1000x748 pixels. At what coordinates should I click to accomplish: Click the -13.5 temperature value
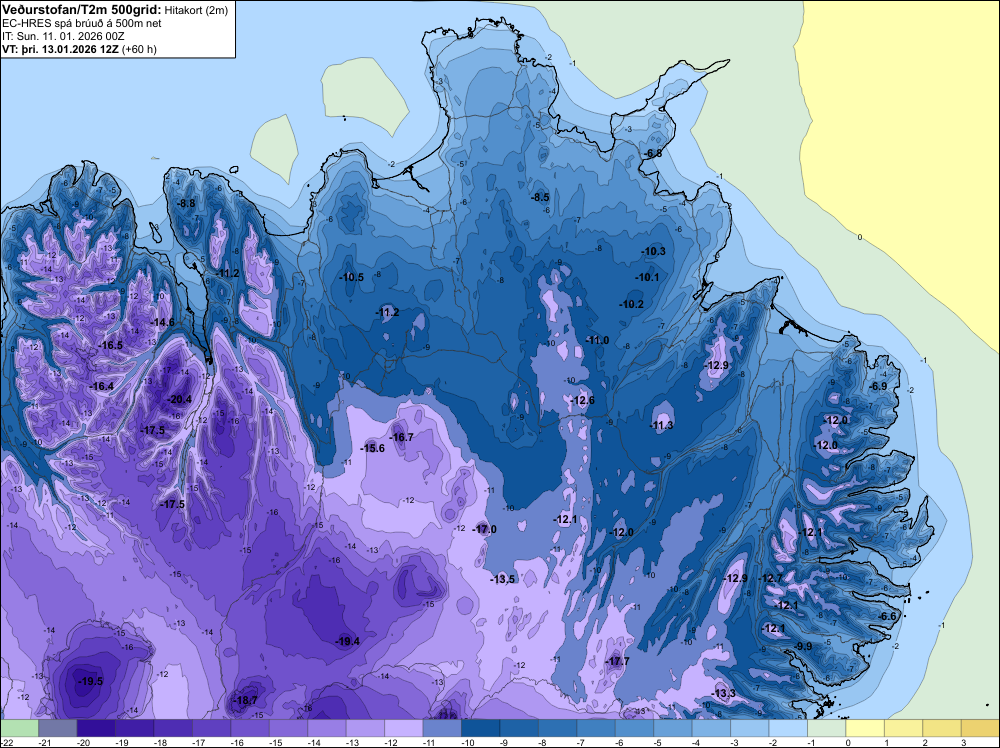pos(503,579)
